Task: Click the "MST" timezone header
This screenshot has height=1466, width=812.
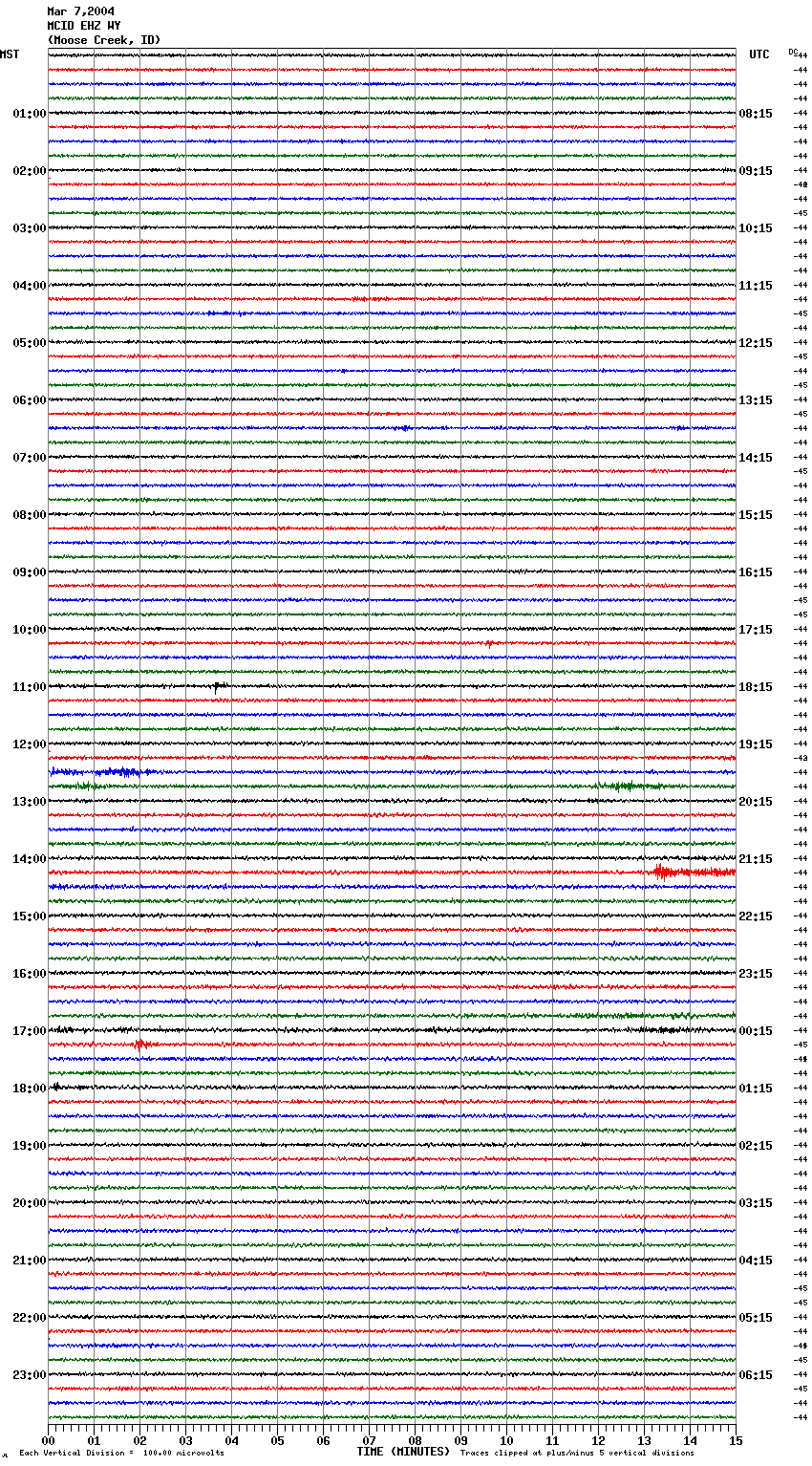Action: click(10, 54)
